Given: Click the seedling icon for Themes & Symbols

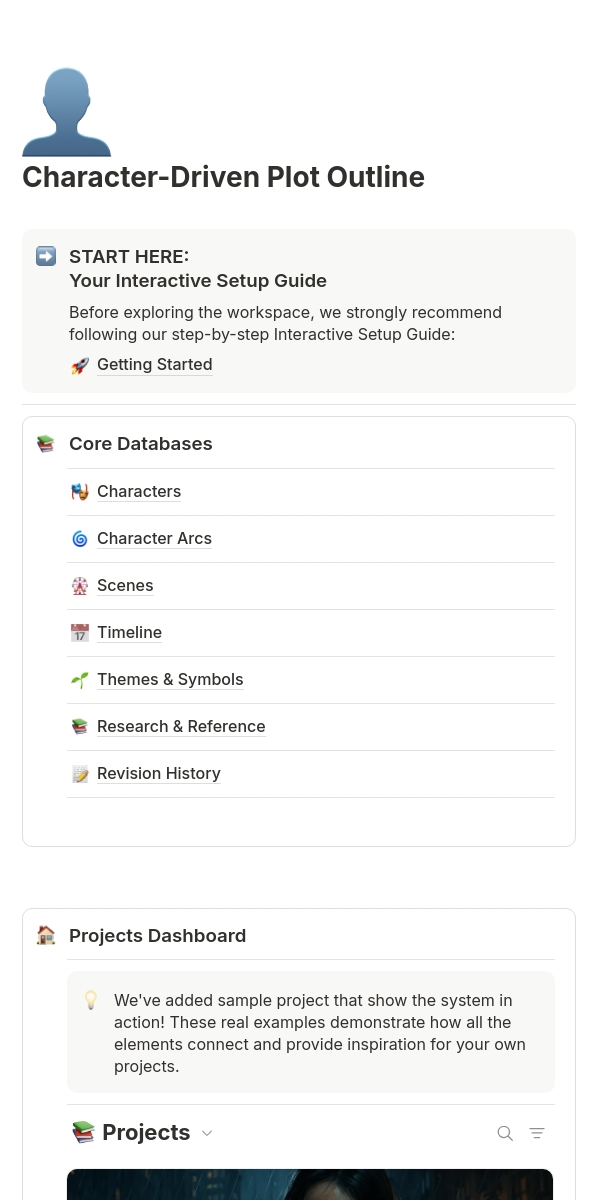Looking at the screenshot, I should tap(80, 680).
